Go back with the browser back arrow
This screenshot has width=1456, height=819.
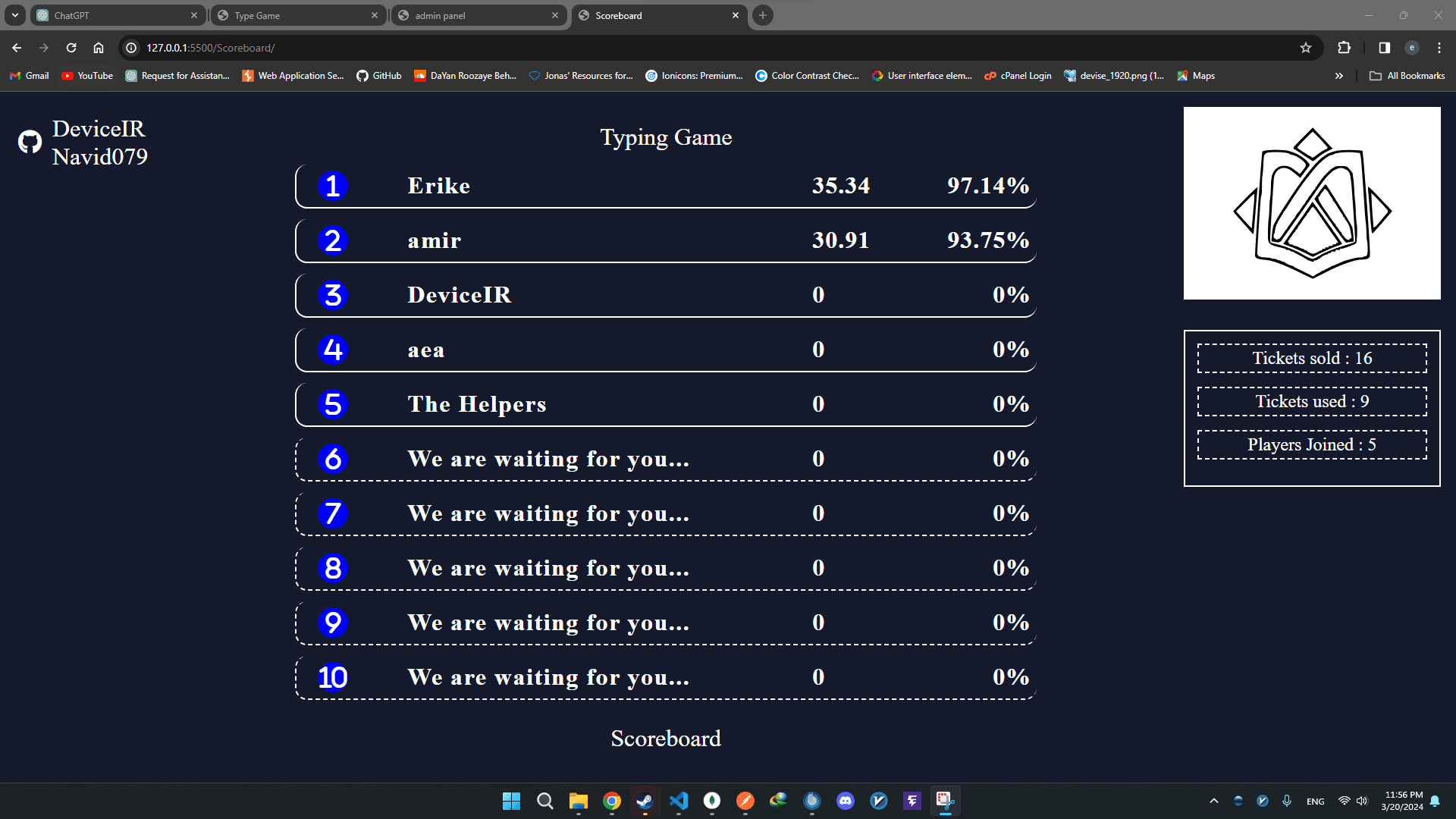coord(17,48)
